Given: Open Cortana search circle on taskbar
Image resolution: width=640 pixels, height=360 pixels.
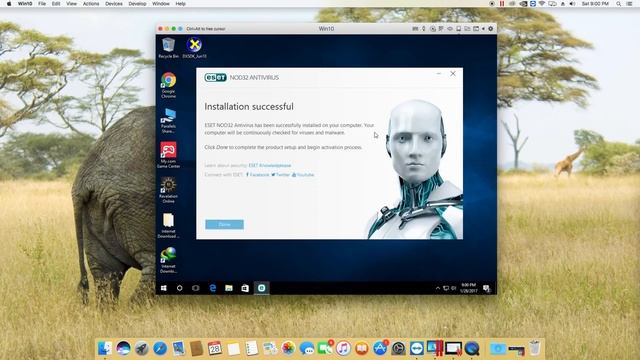Looking at the screenshot, I should 180,288.
